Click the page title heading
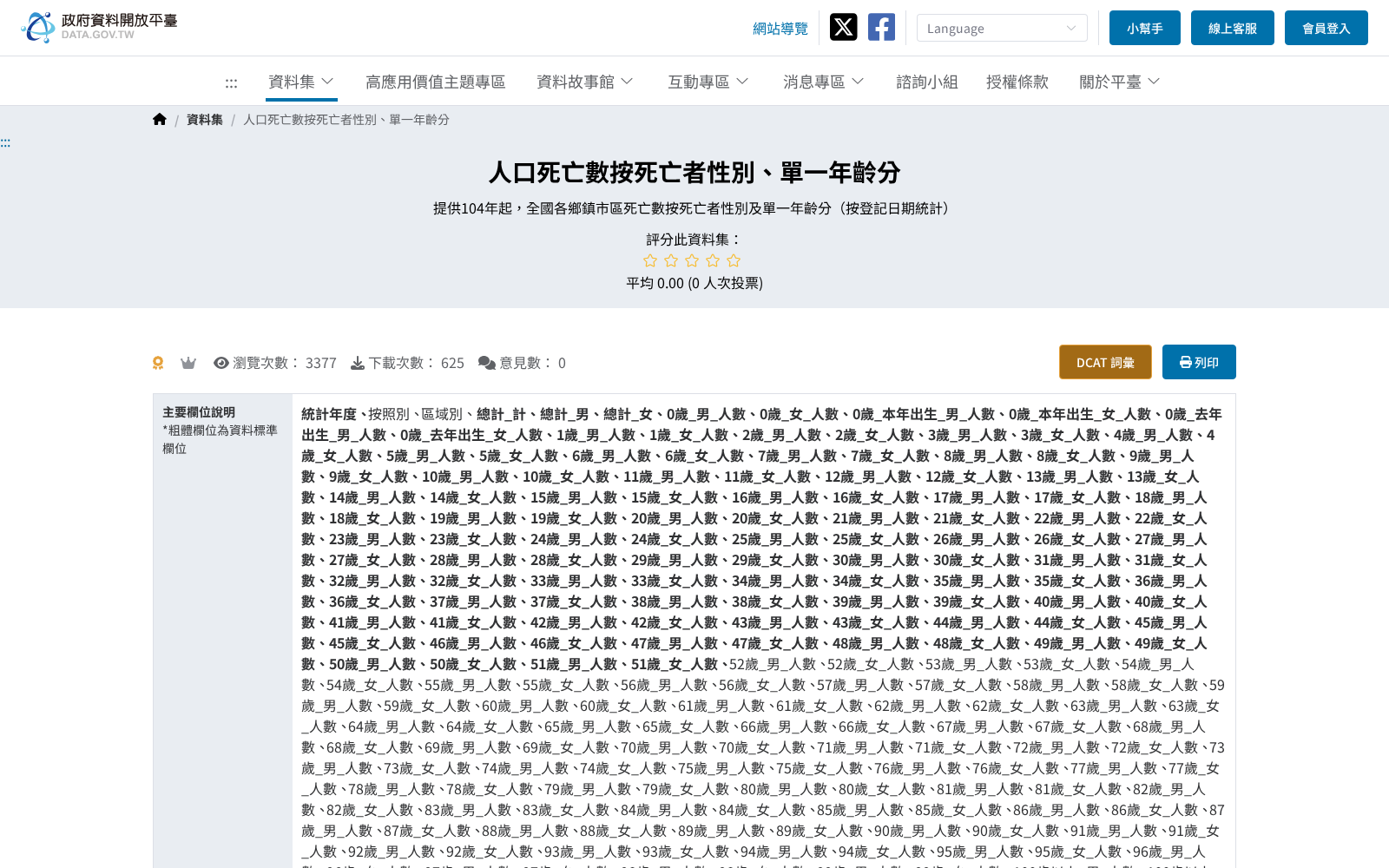Image resolution: width=1389 pixels, height=868 pixels. (x=694, y=172)
